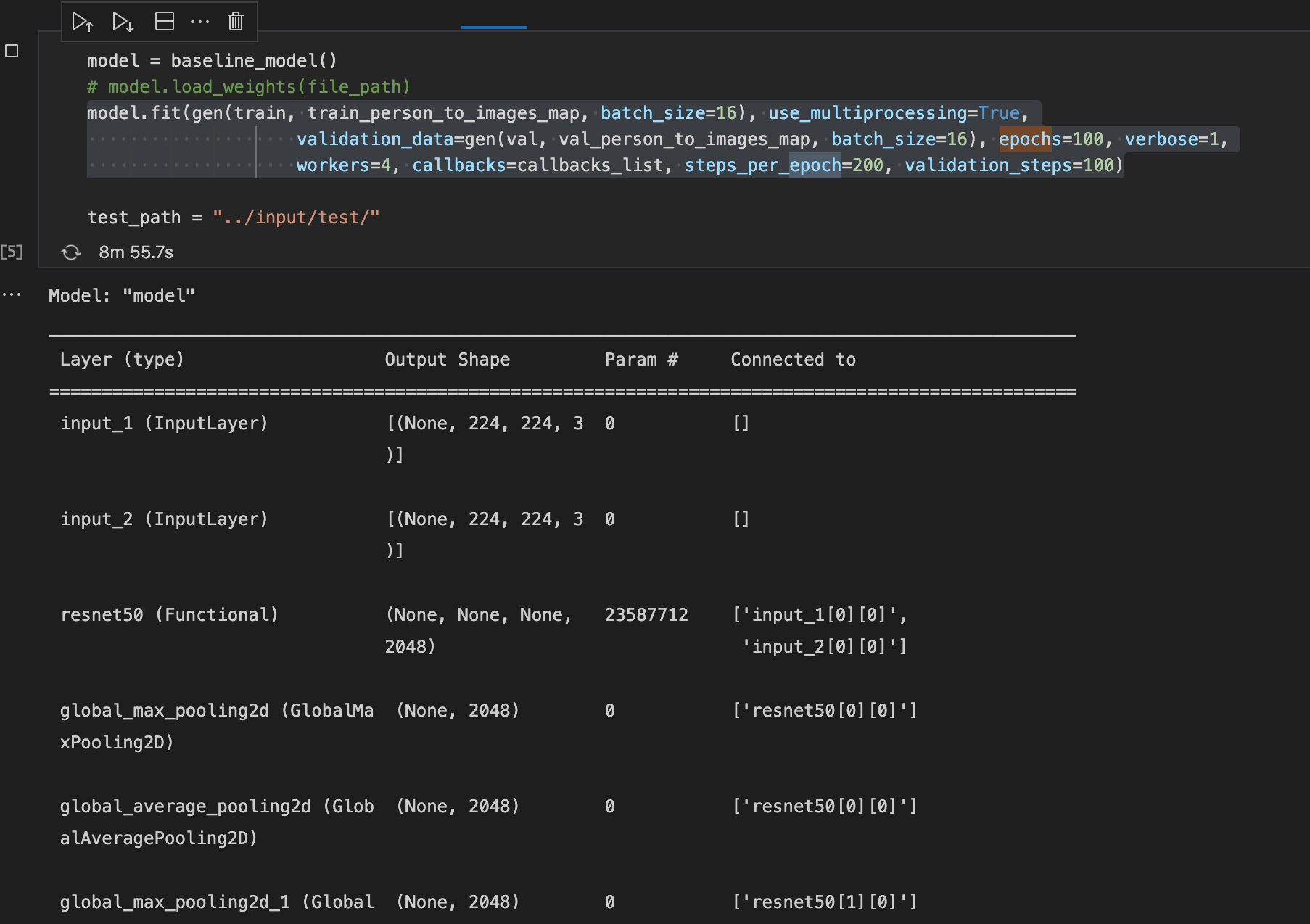Click the commented load_weights line
The image size is (1310, 924).
tap(248, 87)
